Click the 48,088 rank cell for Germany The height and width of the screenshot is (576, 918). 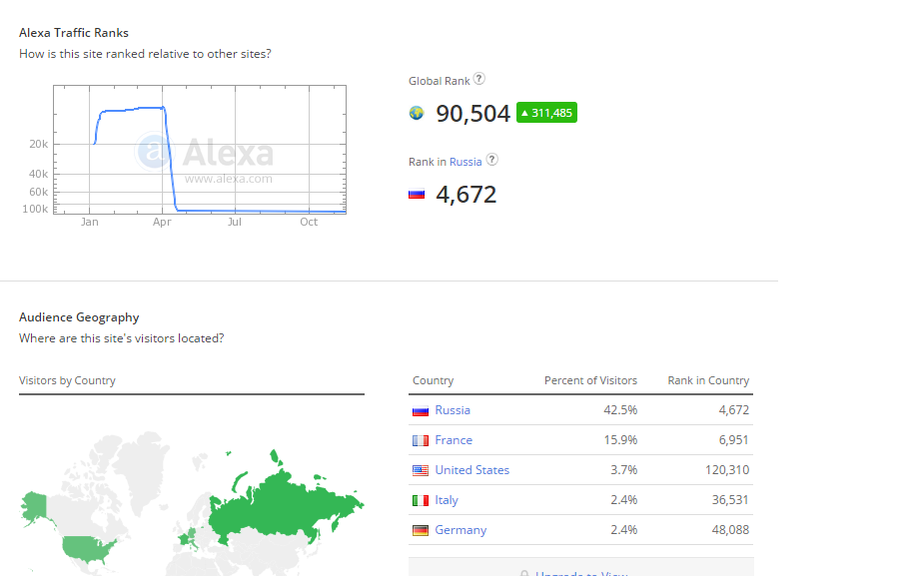(730, 530)
